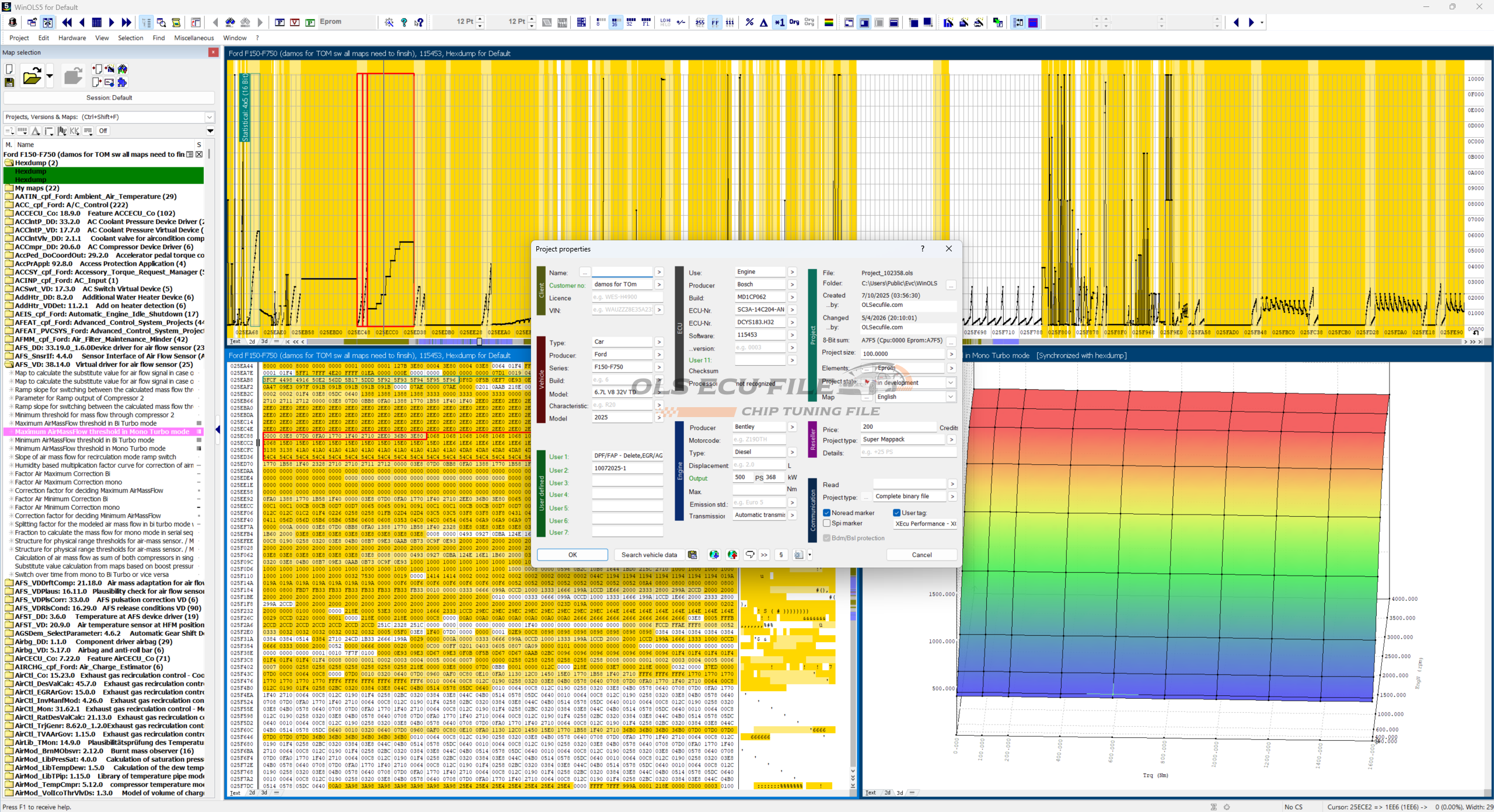Image resolution: width=1494 pixels, height=812 pixels.
Task: Click the floppy disk save icon in Map selection
Action: [x=9, y=82]
